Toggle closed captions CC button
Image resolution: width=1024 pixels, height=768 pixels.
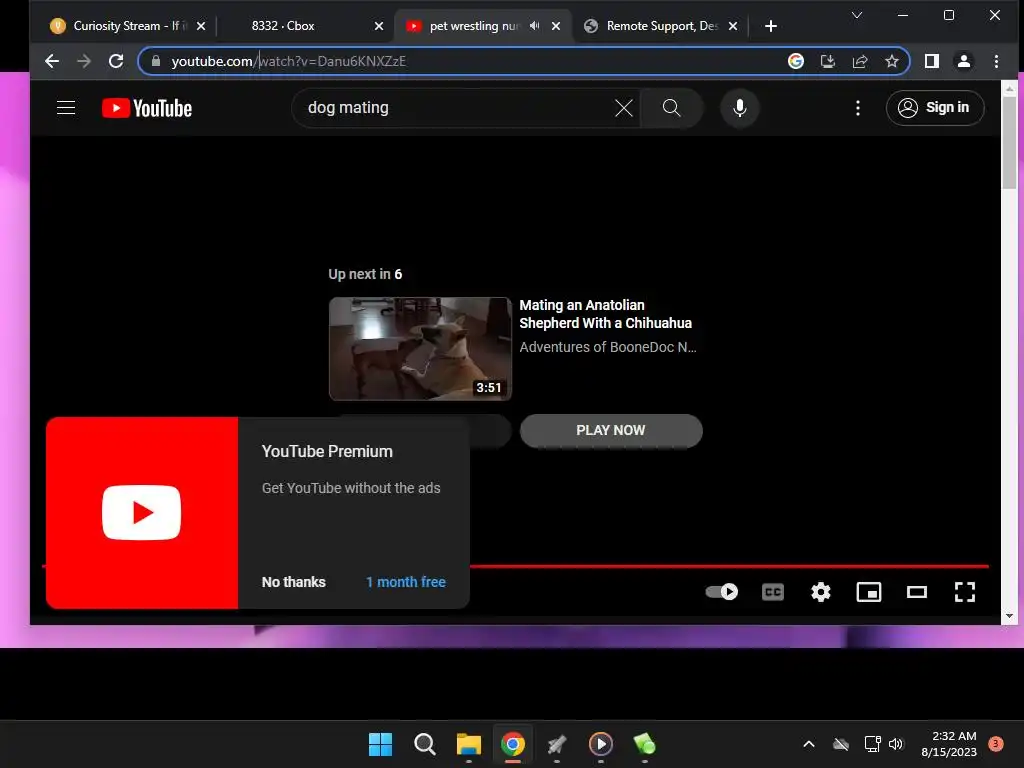(773, 592)
